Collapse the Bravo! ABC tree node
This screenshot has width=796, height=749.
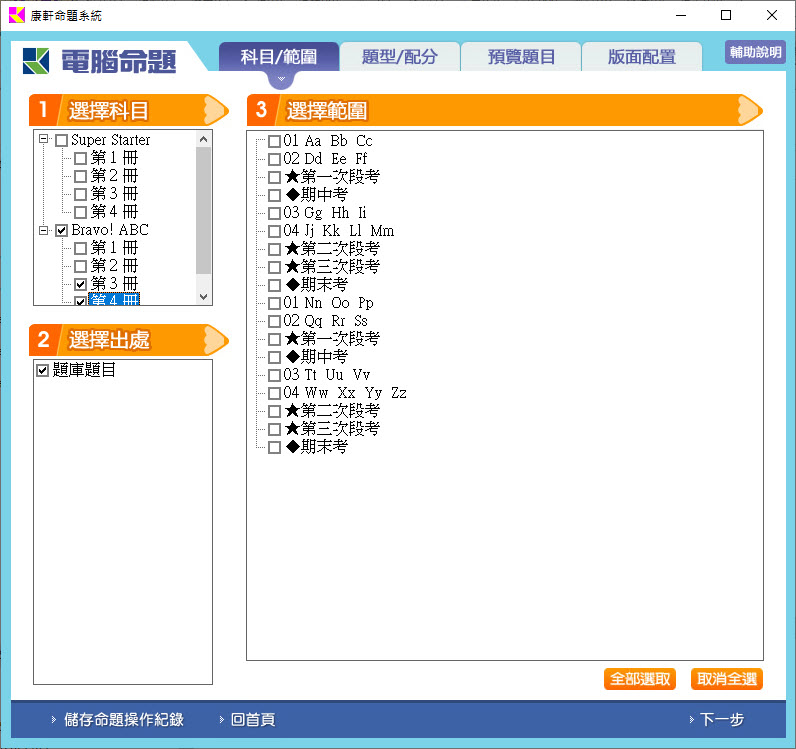tap(44, 230)
